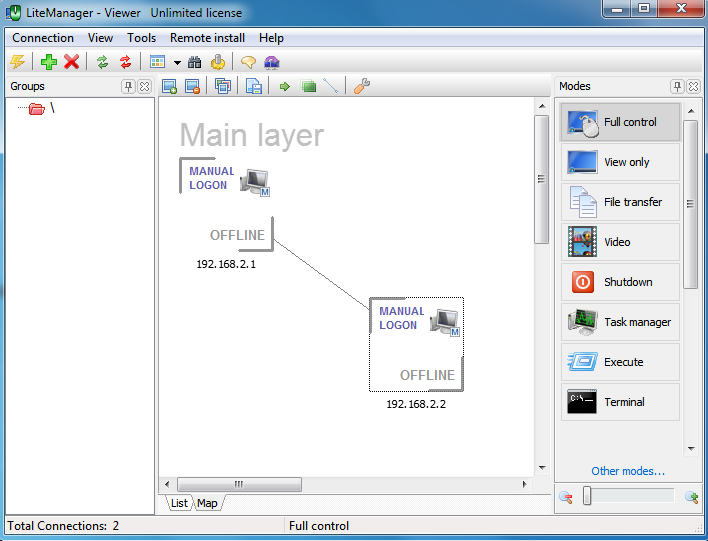The image size is (708, 541).
Task: Click the chat speech bubble icon
Action: click(248, 62)
